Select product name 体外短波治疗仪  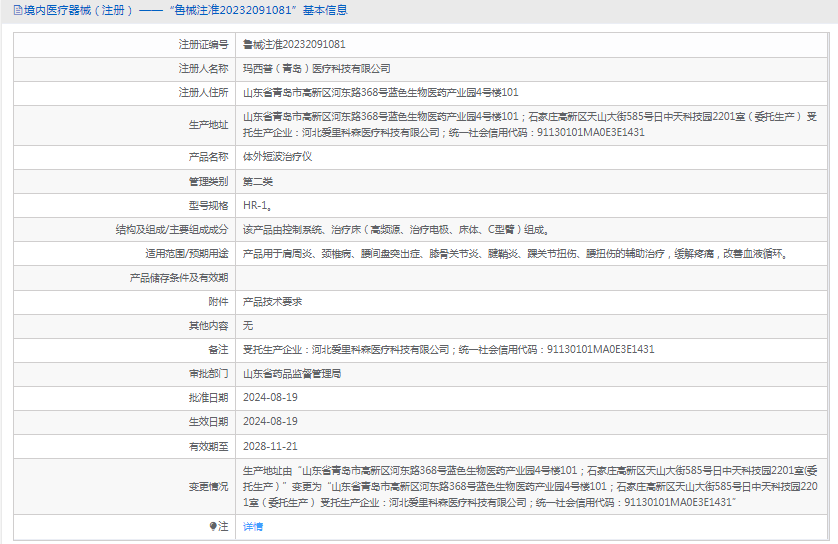point(277,157)
